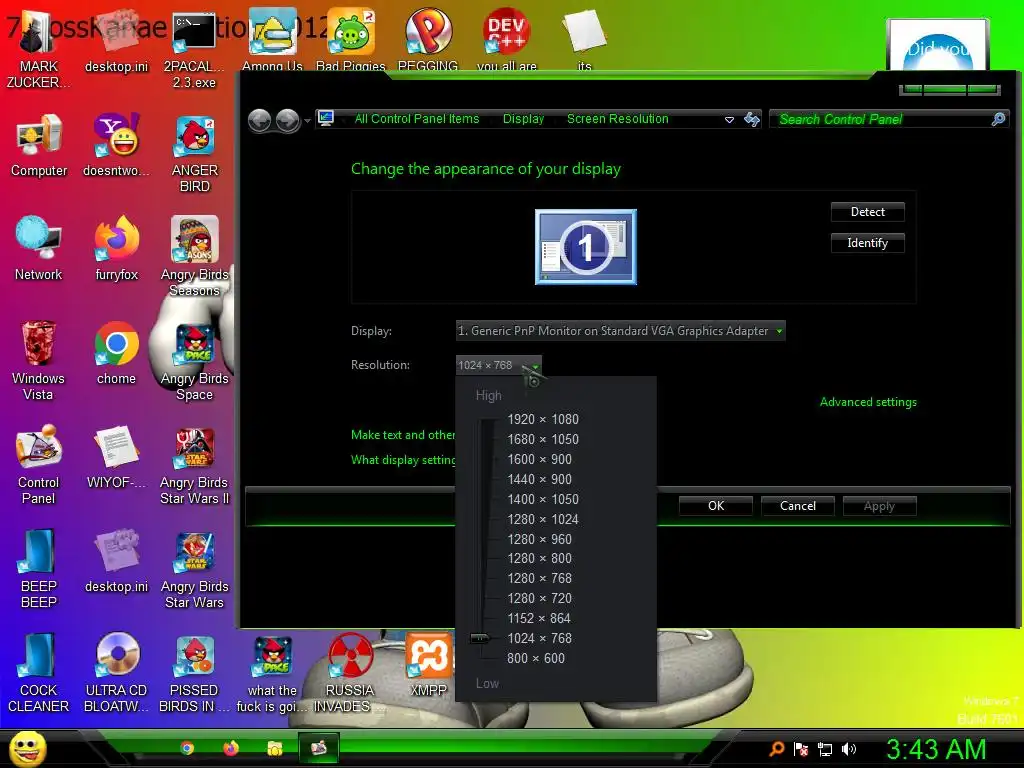Select the PISSED BIRDS IN... icon
Image resolution: width=1024 pixels, height=768 pixels.
(x=194, y=673)
